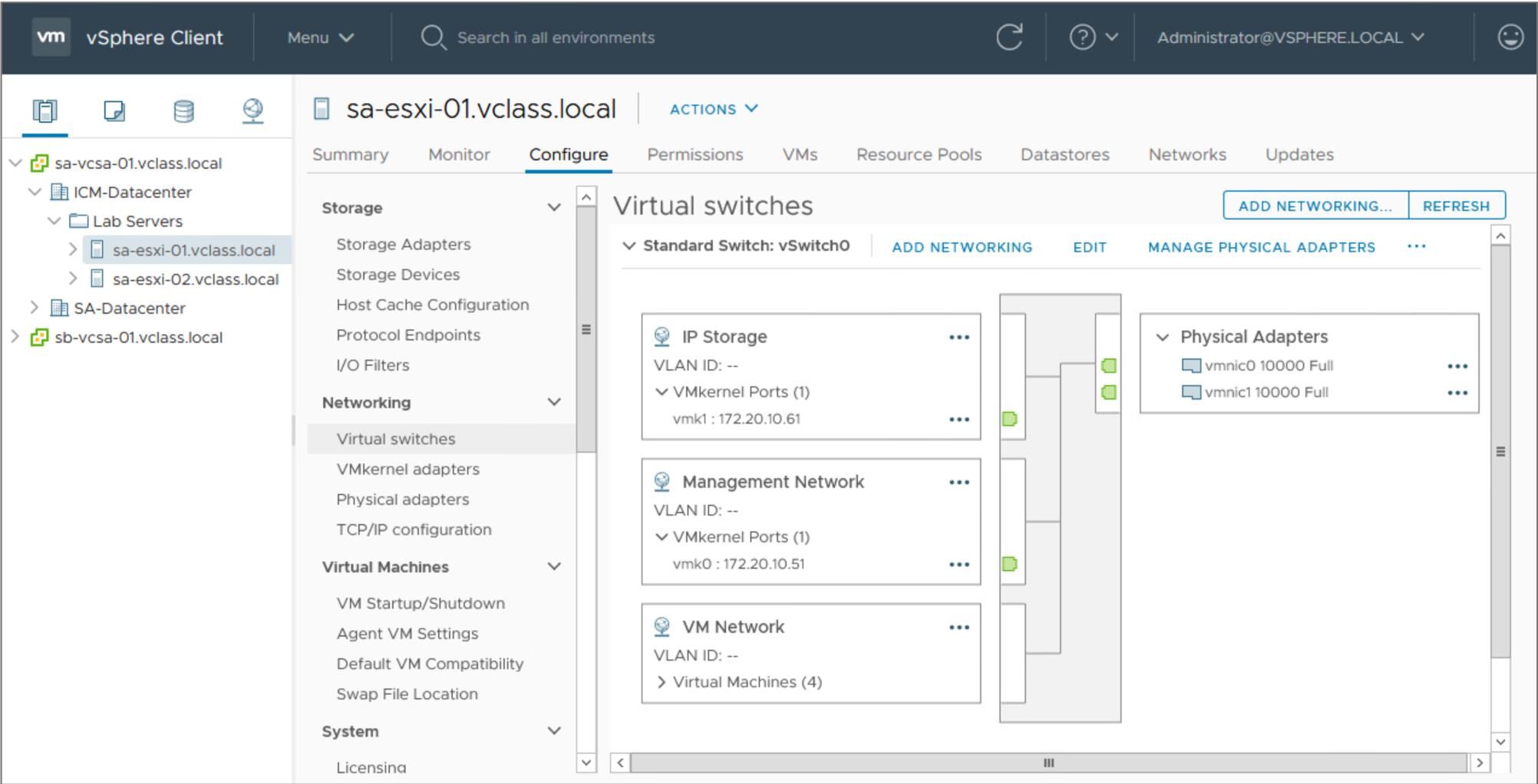The height and width of the screenshot is (784, 1538).
Task: Click the vmnic1 adapter icon
Action: [1191, 393]
